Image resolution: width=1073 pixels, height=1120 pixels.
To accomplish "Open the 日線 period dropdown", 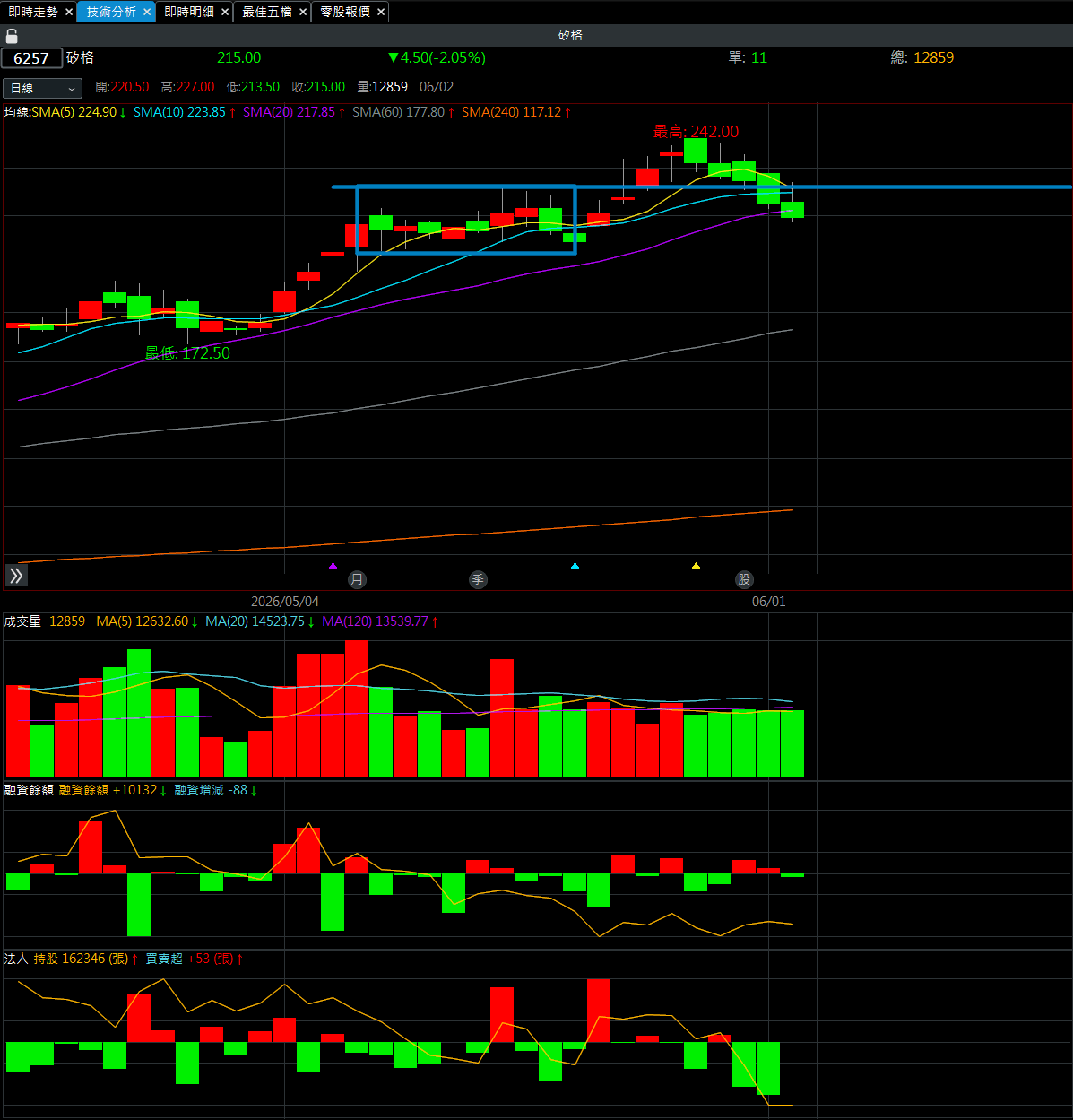I will [x=42, y=88].
